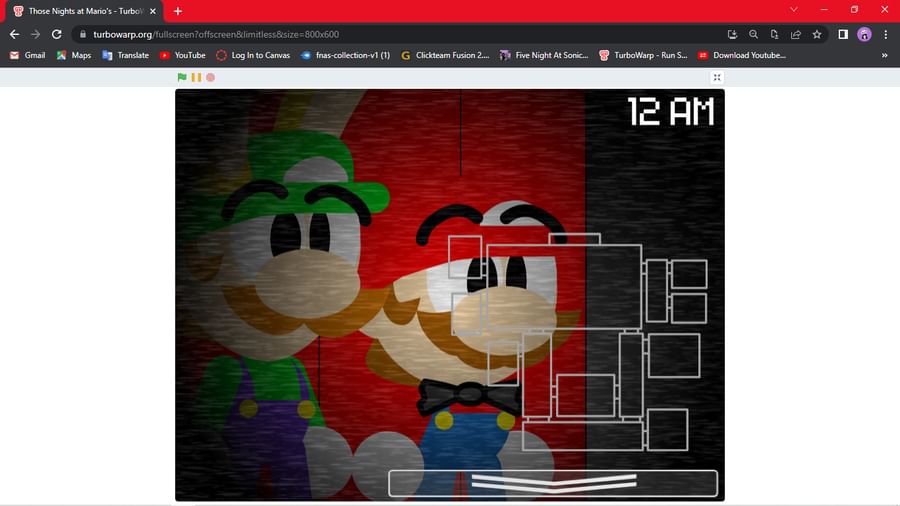Viewport: 900px width, 506px height.
Task: Minimize the Chrome window
Action: (824, 9)
